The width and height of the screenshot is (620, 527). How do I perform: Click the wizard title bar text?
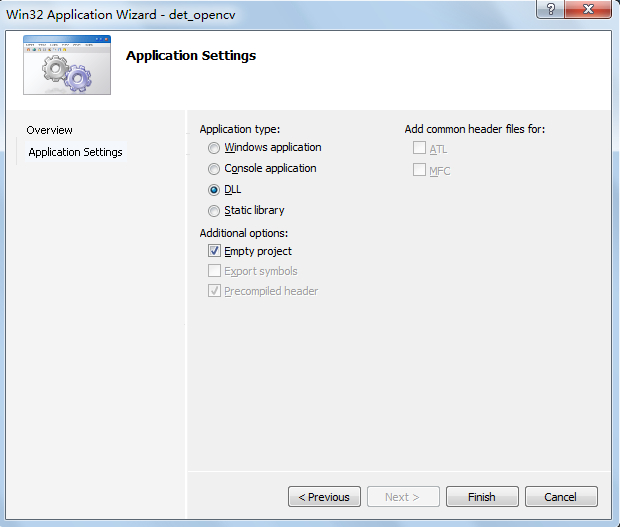(x=121, y=15)
